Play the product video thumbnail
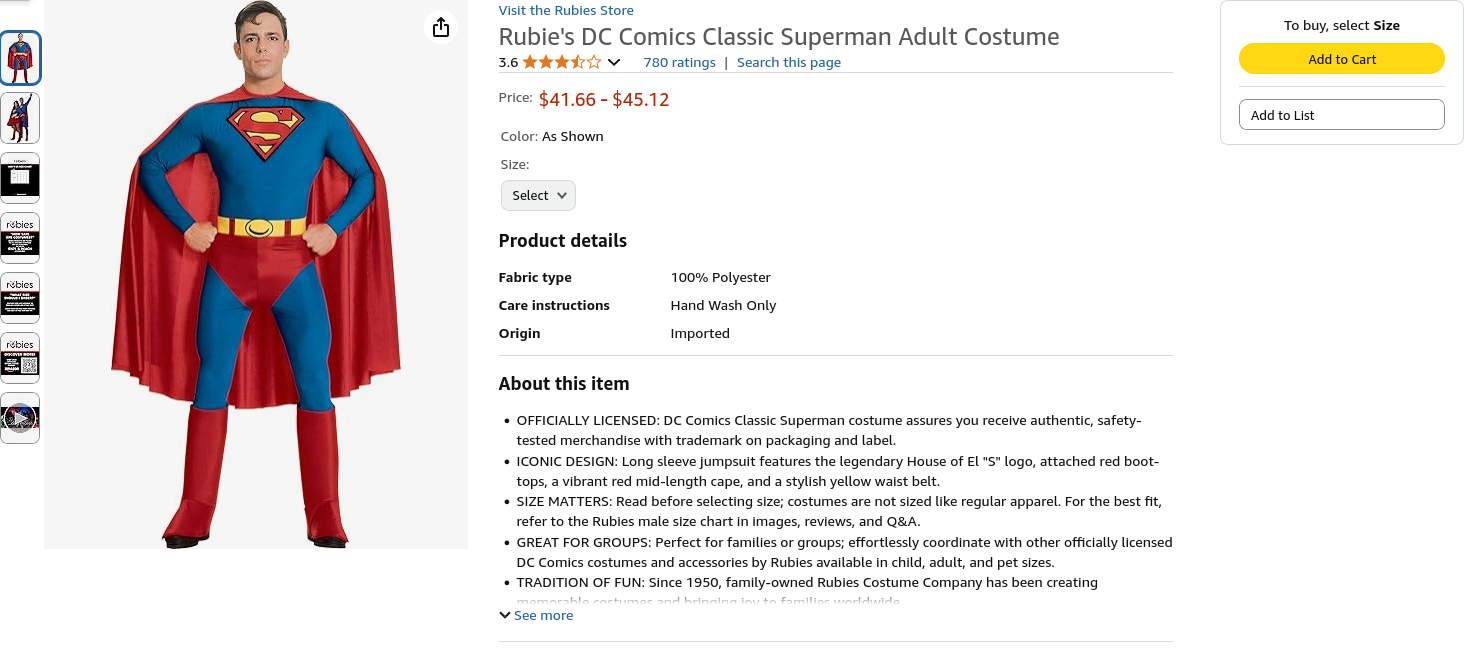1464x658 pixels. [20, 417]
